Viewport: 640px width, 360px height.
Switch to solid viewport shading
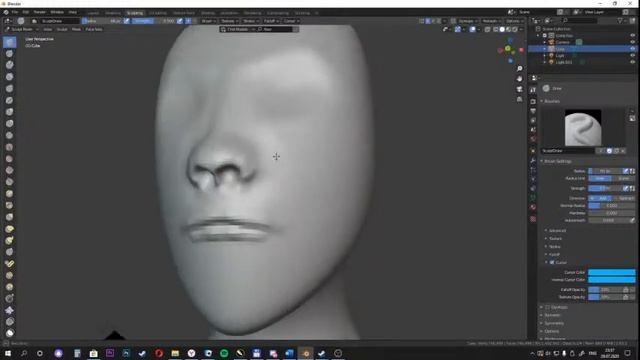point(502,29)
